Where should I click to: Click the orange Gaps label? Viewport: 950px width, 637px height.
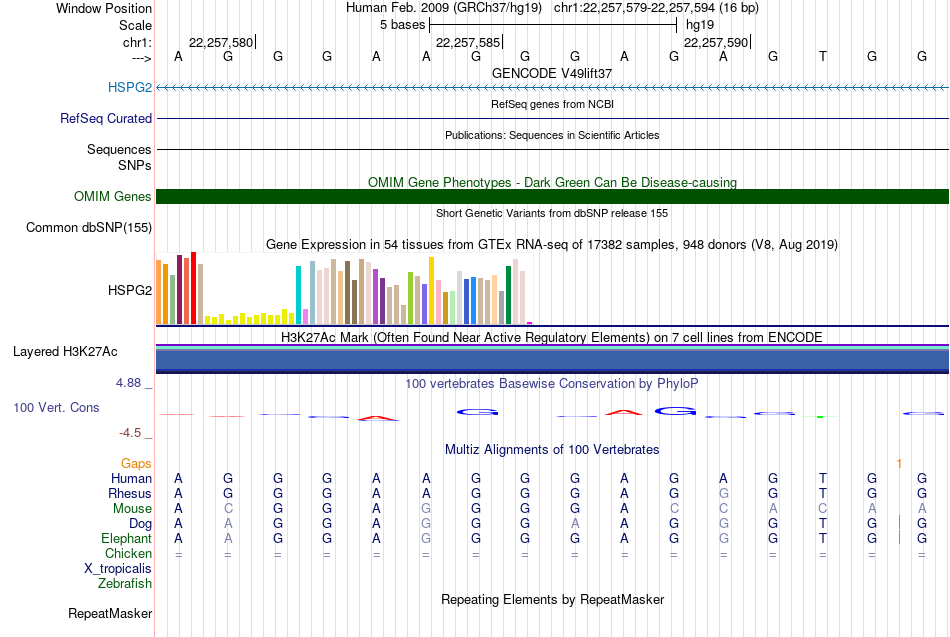[136, 464]
